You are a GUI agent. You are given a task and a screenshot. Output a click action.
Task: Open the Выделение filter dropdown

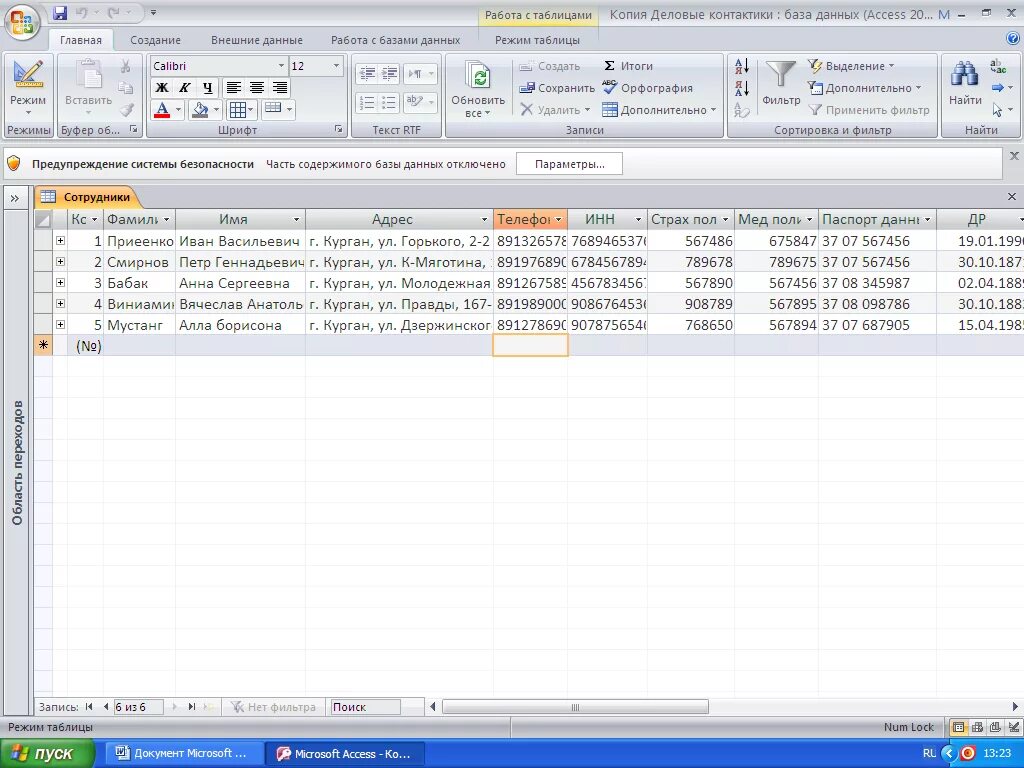[851, 66]
